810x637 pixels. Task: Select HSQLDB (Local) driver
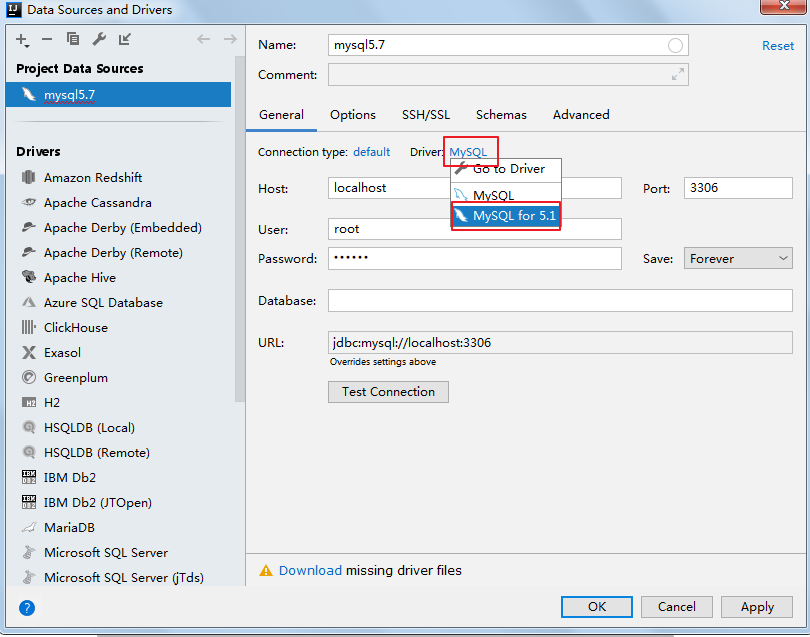[89, 428]
